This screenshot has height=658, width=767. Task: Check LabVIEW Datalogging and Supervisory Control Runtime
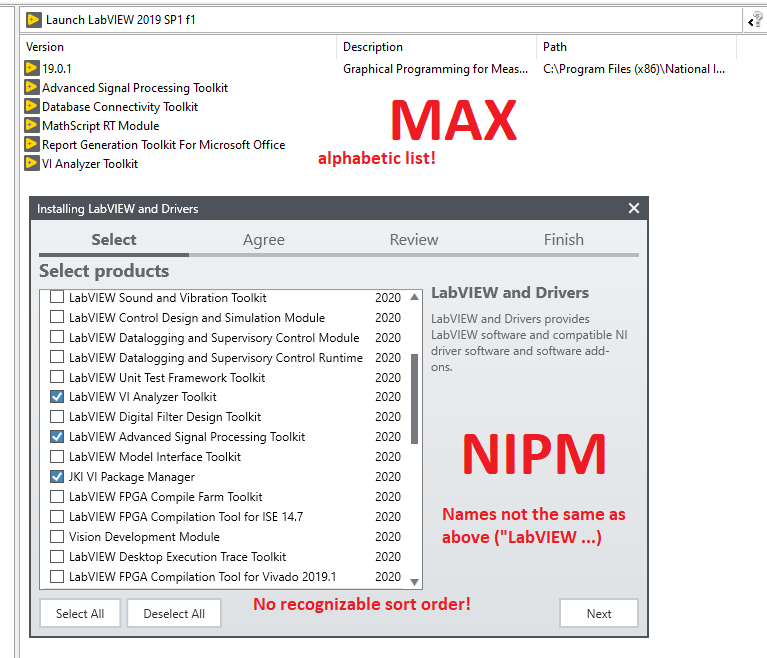point(57,357)
